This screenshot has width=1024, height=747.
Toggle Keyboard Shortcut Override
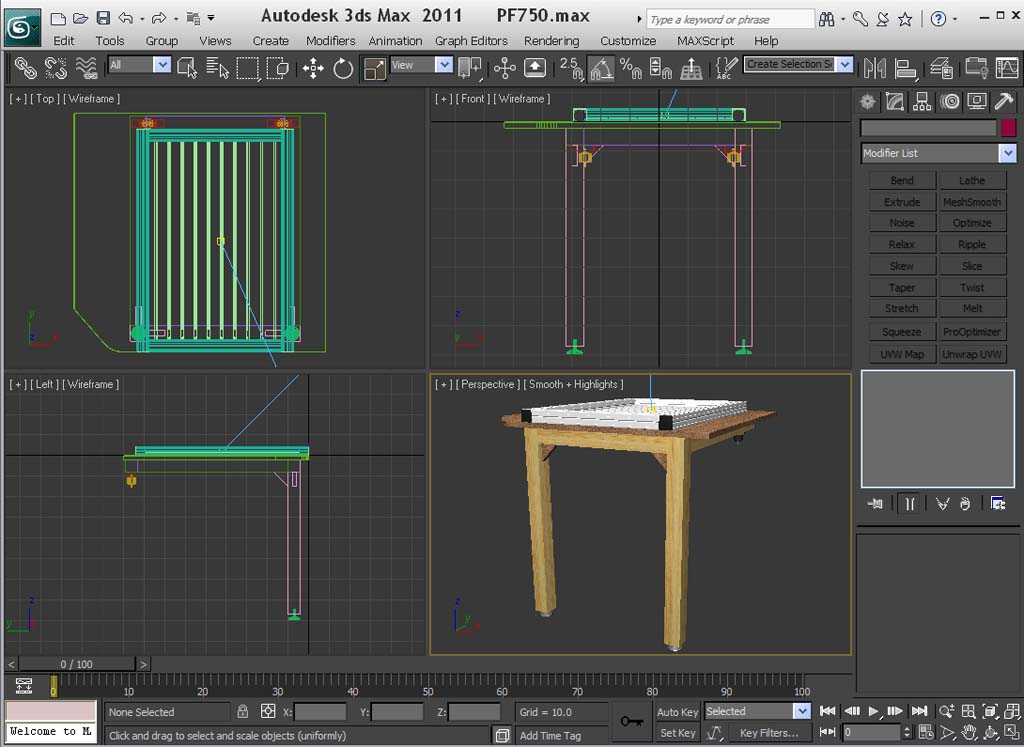click(x=535, y=67)
